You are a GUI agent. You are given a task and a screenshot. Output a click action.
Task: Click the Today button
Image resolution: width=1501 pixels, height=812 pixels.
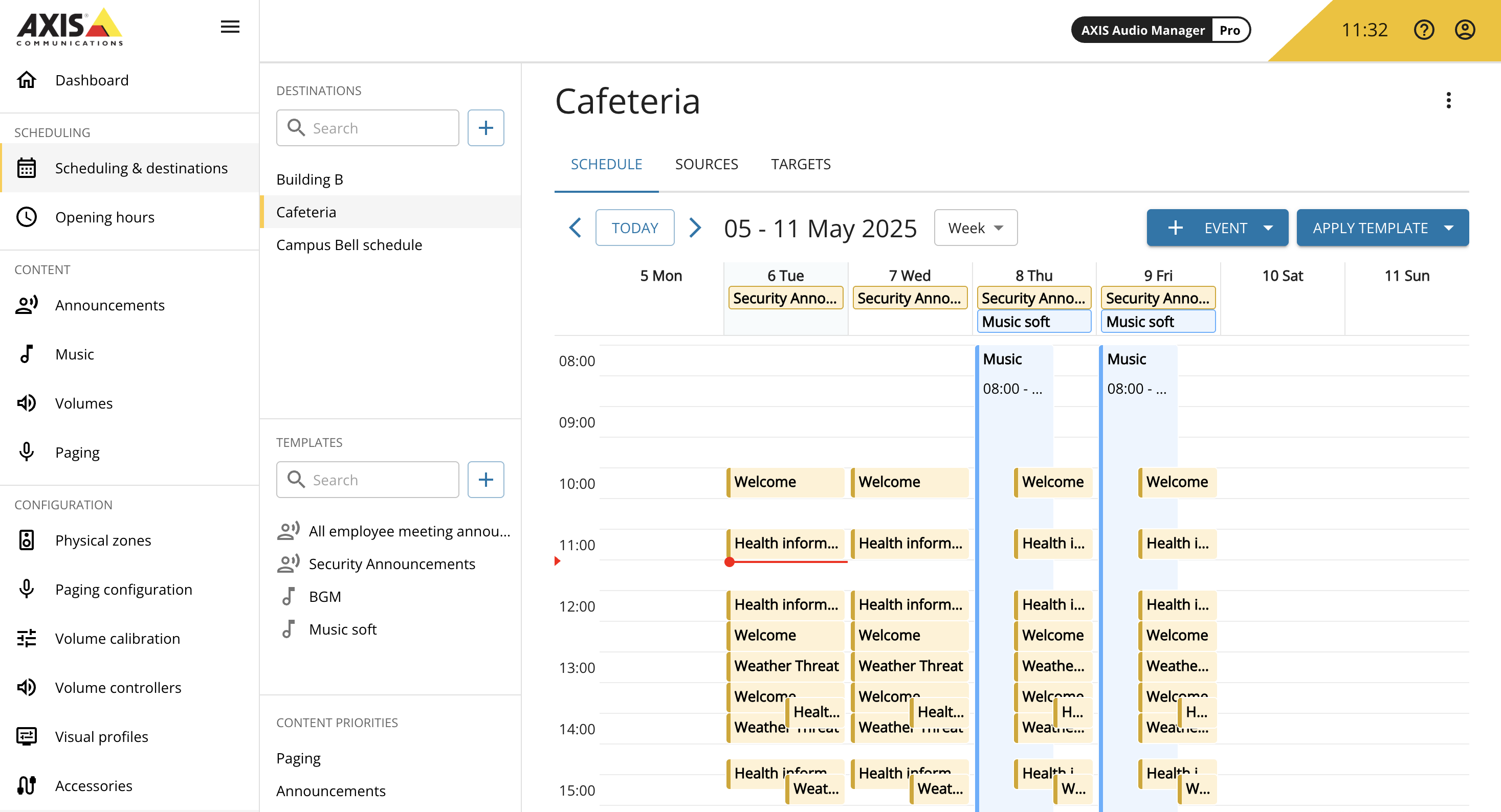coord(634,228)
